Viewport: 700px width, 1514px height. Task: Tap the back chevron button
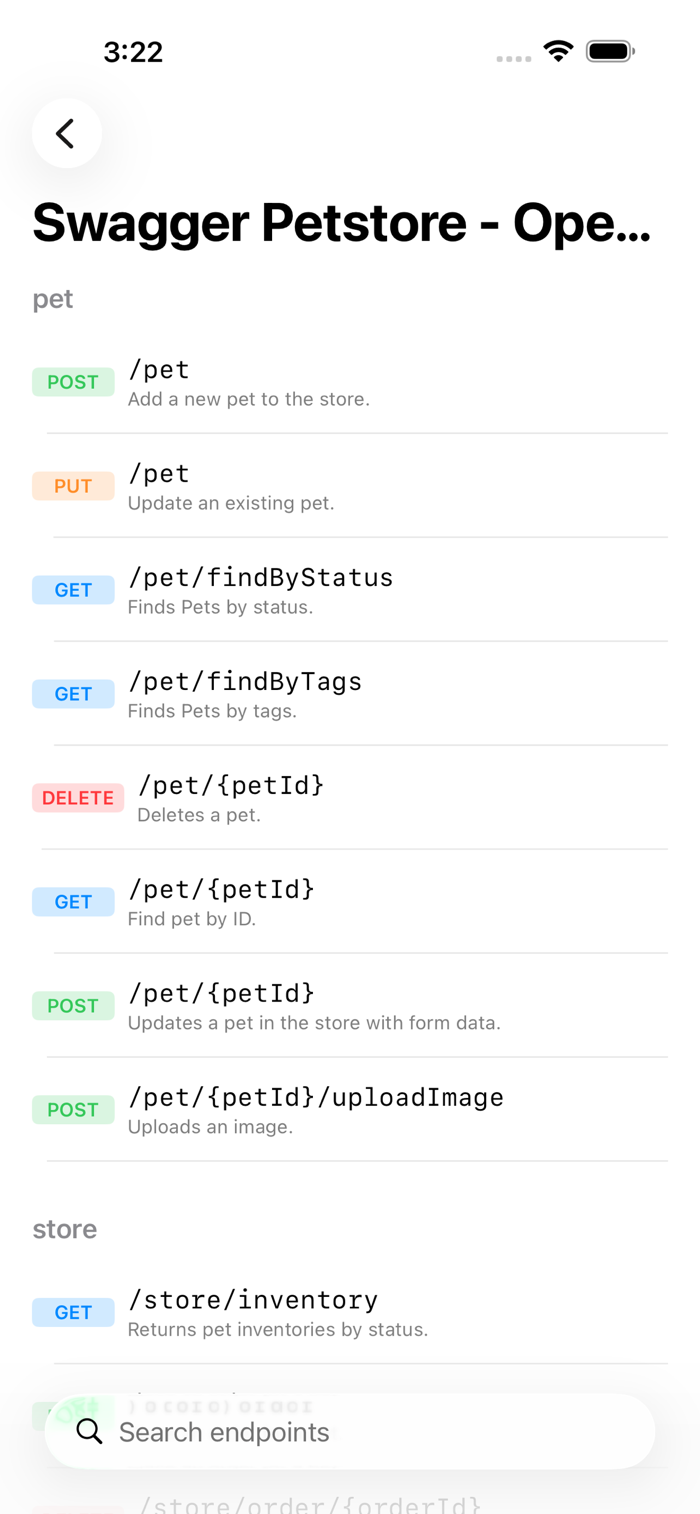point(66,133)
